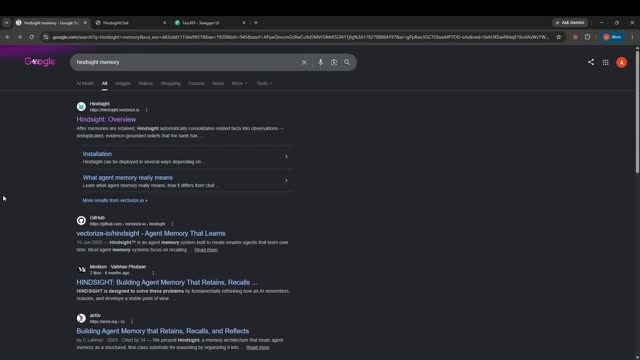This screenshot has height=360, width=640.
Task: Switch to Shopping tab
Action: [170, 83]
